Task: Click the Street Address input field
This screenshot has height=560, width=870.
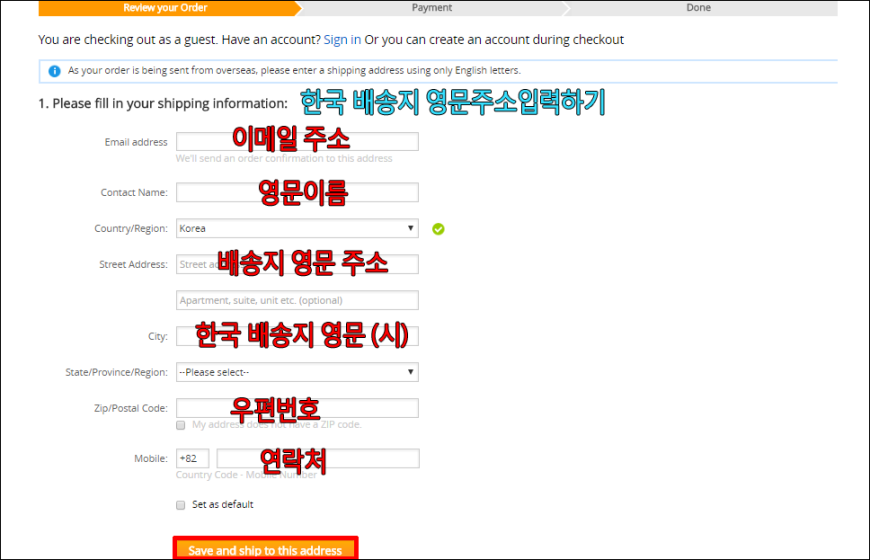Action: click(x=297, y=265)
